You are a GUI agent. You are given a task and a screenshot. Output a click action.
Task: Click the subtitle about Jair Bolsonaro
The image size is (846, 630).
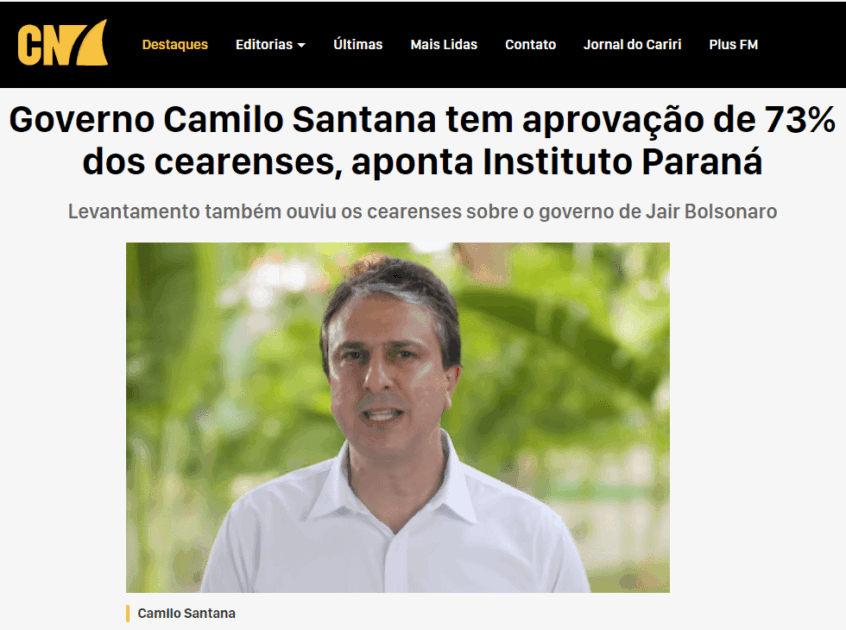click(x=422, y=211)
